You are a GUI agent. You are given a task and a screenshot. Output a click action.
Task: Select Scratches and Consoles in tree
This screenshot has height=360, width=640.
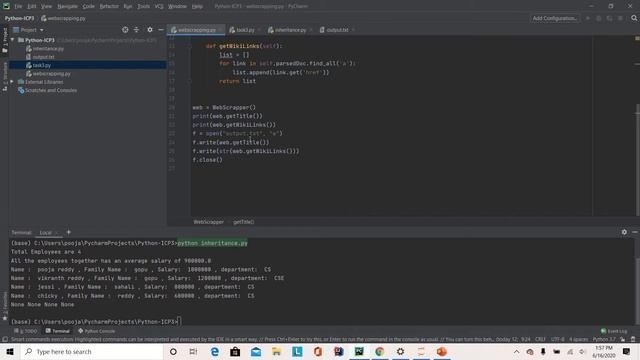point(47,90)
